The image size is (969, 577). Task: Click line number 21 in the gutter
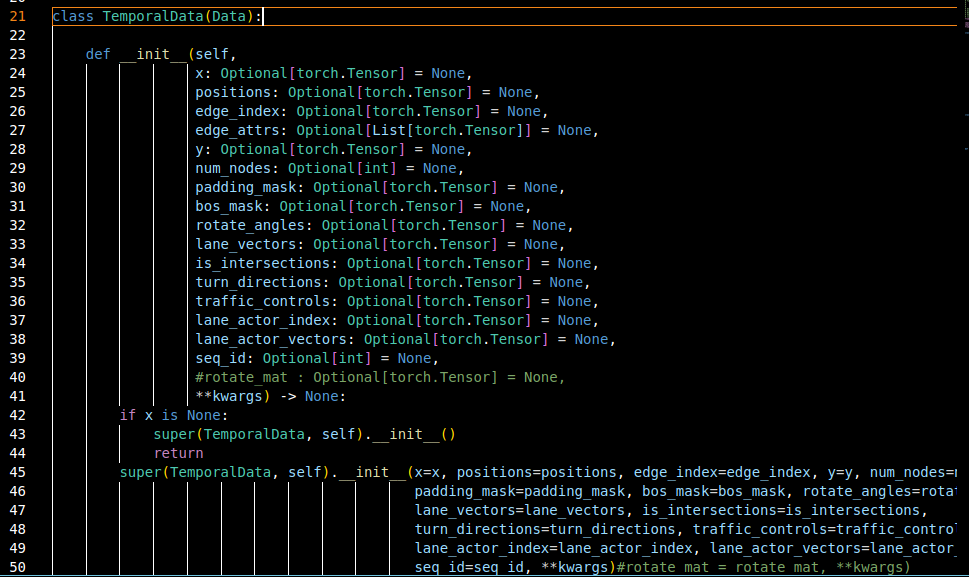point(17,16)
